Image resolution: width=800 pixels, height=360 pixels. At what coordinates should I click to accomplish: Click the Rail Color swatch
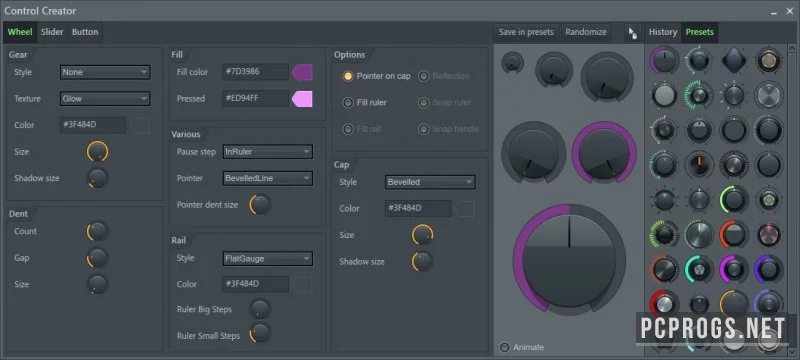click(x=303, y=285)
